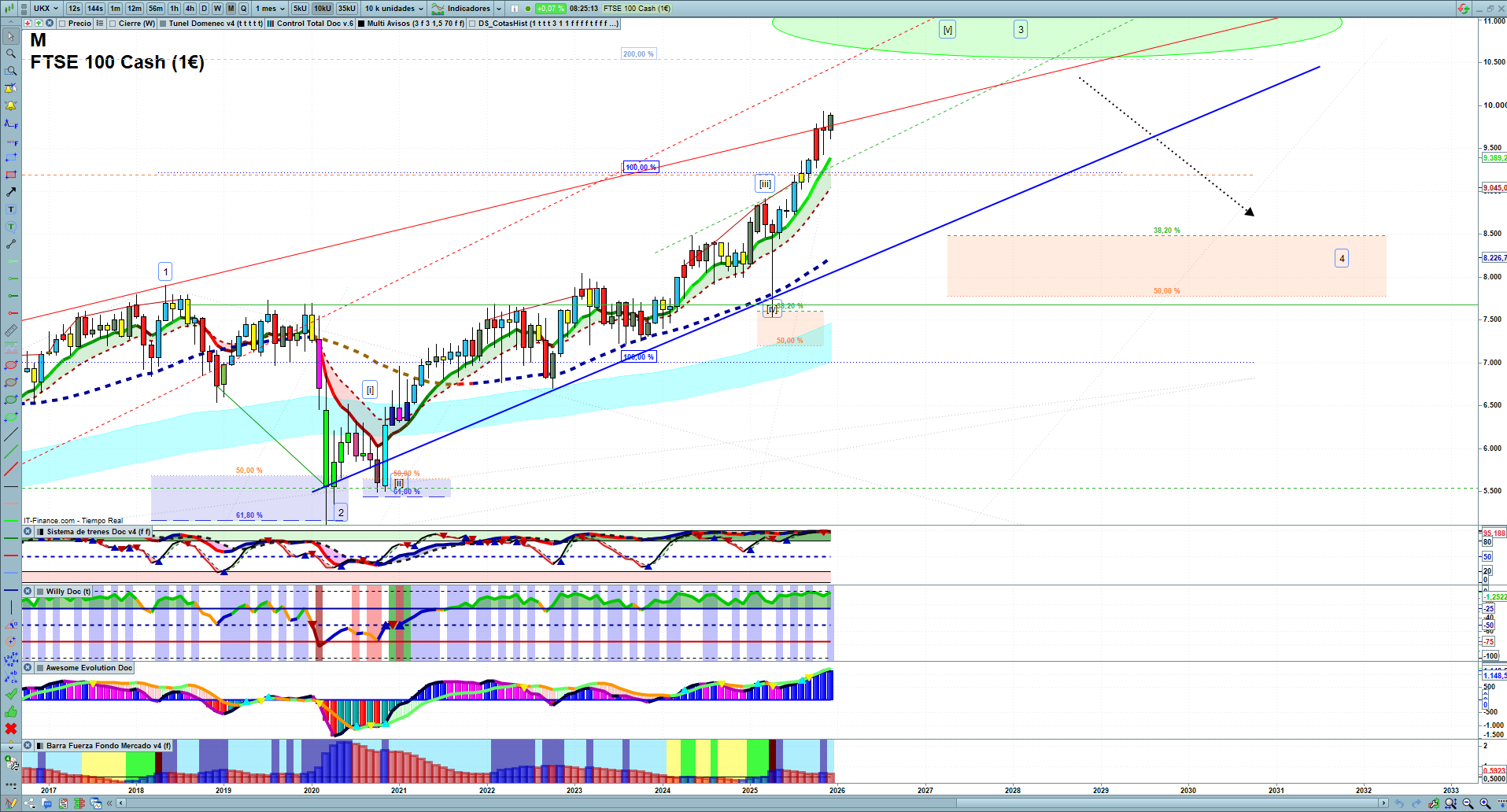The image size is (1507, 812).
Task: Select the magnifier zoom tool
Action: click(x=10, y=54)
